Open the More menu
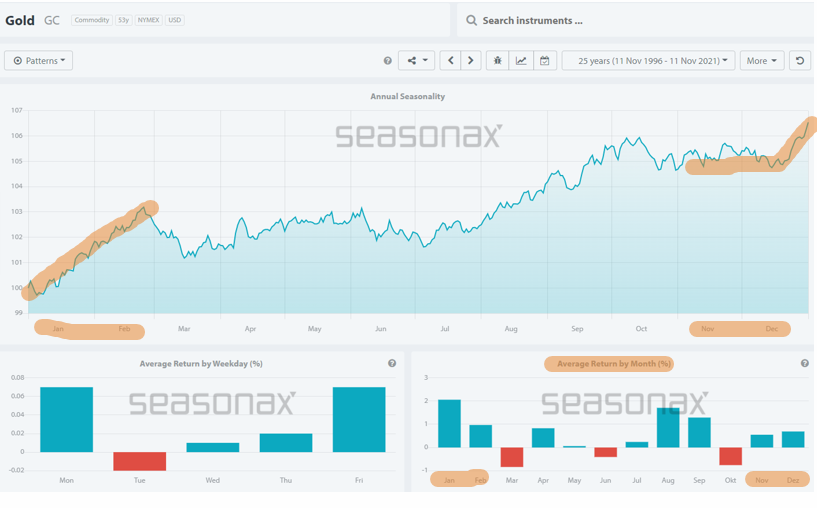 (761, 61)
